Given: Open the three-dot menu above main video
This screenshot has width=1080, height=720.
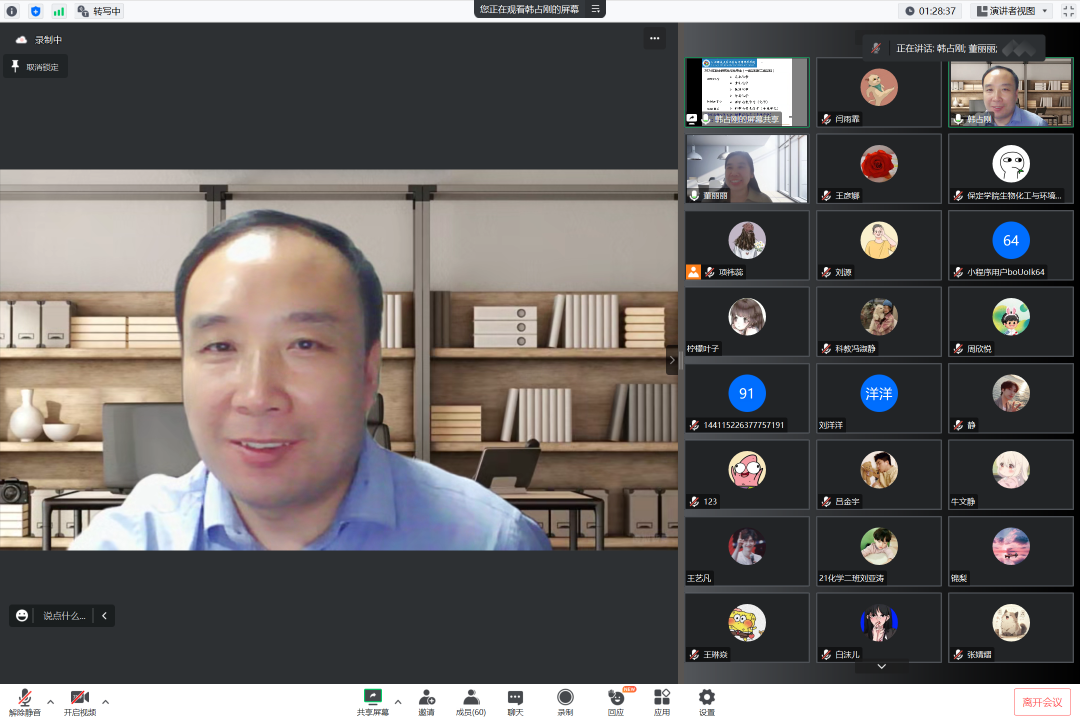Looking at the screenshot, I should tap(655, 39).
